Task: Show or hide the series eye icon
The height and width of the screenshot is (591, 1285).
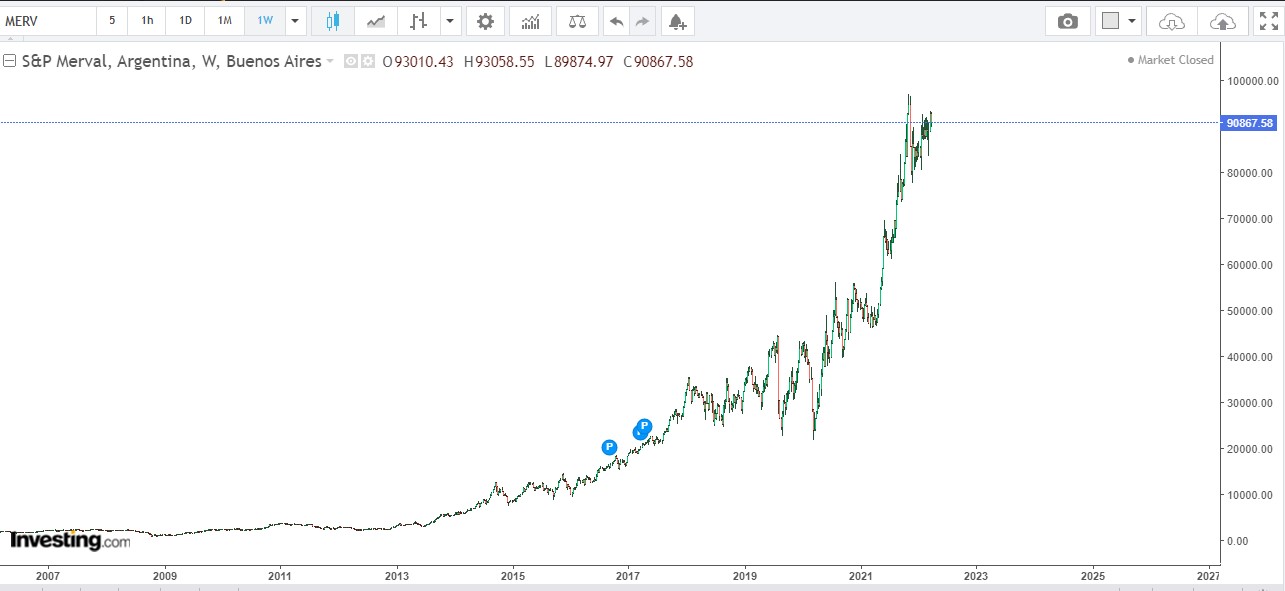Action: click(x=351, y=61)
